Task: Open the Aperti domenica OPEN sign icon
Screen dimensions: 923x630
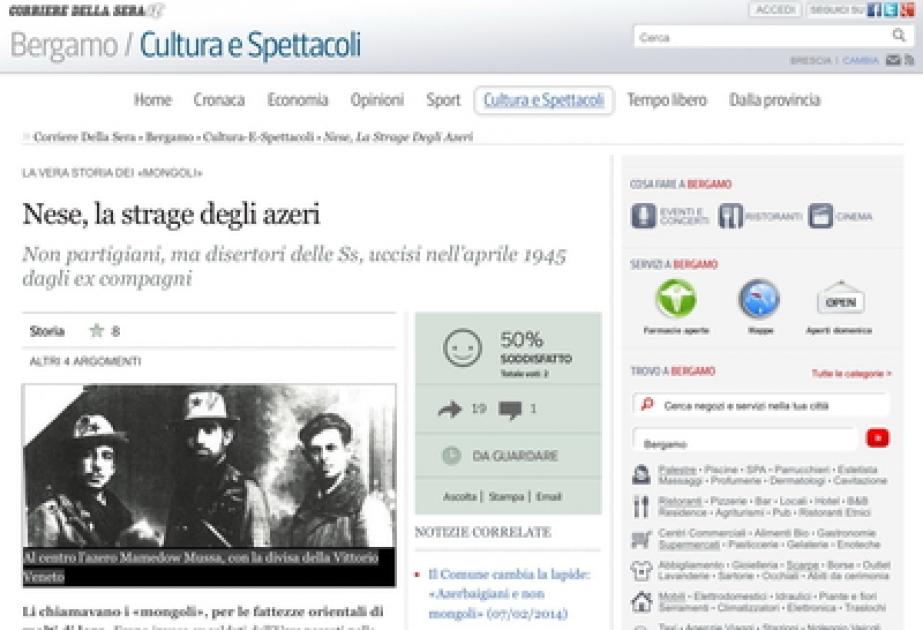Action: [x=840, y=299]
